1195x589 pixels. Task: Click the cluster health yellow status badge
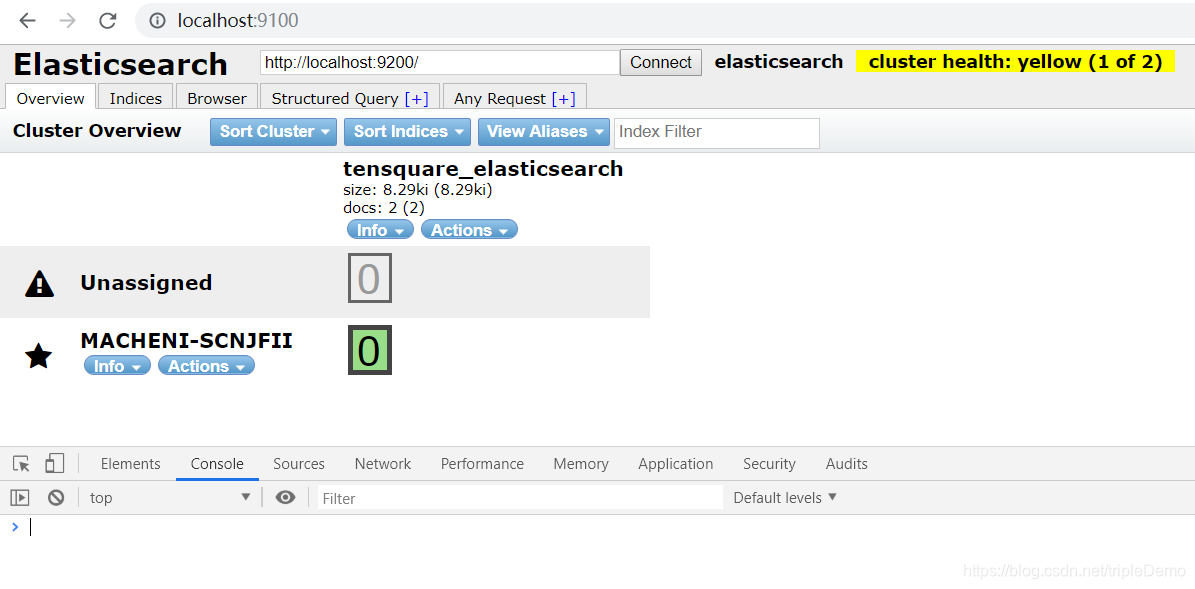pyautogui.click(x=1015, y=62)
